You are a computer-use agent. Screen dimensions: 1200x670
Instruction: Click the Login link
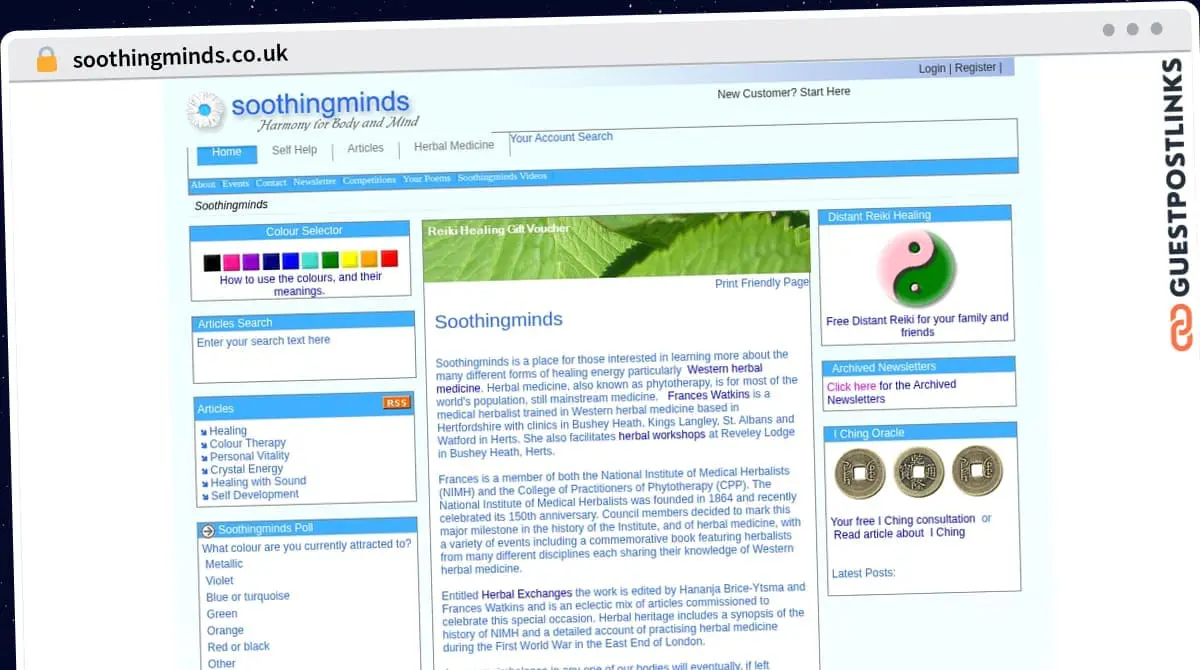[932, 69]
